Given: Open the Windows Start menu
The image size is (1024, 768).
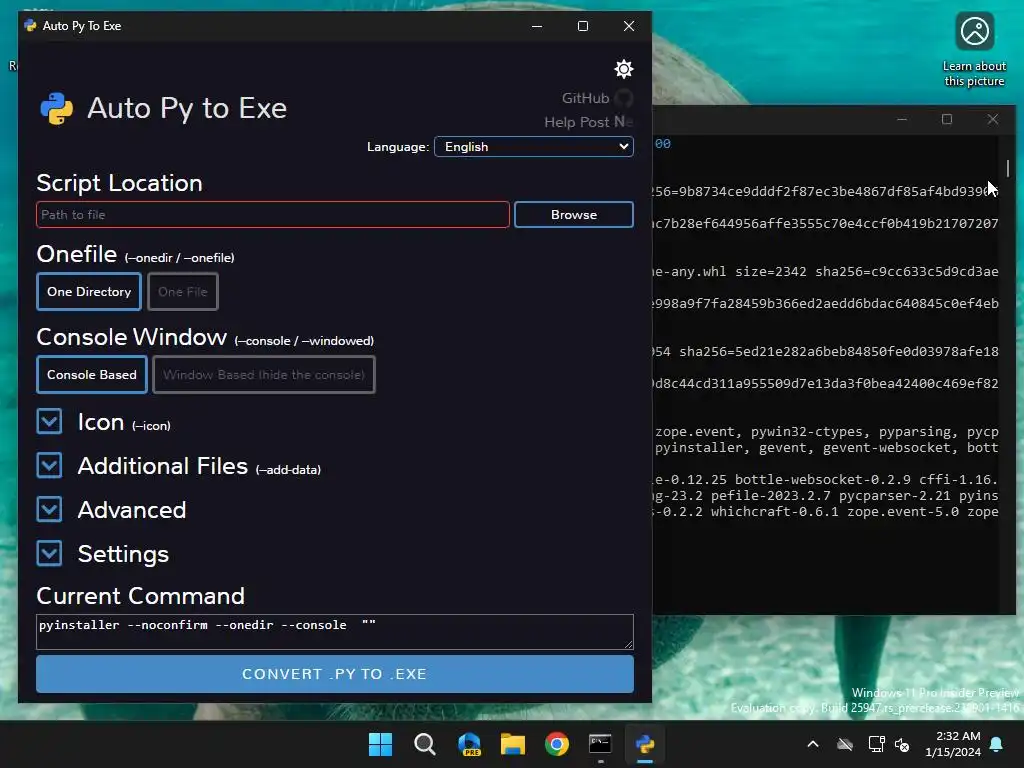Looking at the screenshot, I should click(380, 744).
